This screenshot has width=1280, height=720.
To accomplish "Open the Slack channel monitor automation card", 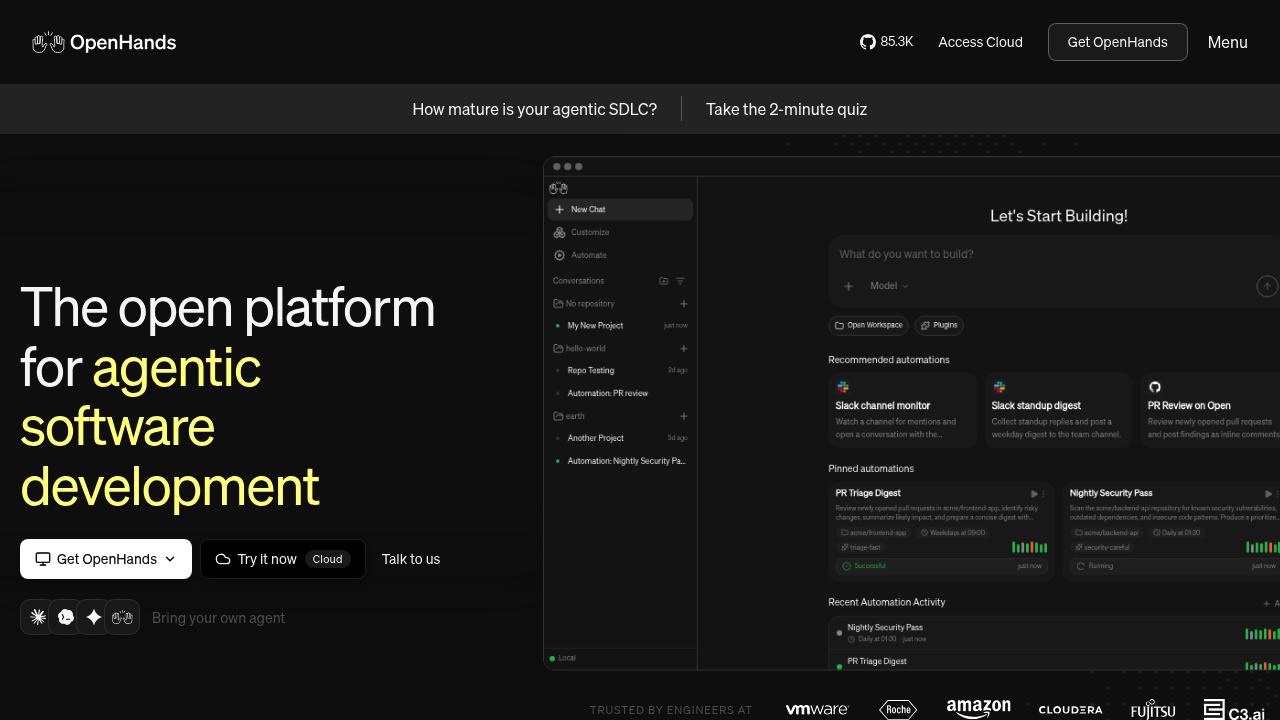I will 902,410.
